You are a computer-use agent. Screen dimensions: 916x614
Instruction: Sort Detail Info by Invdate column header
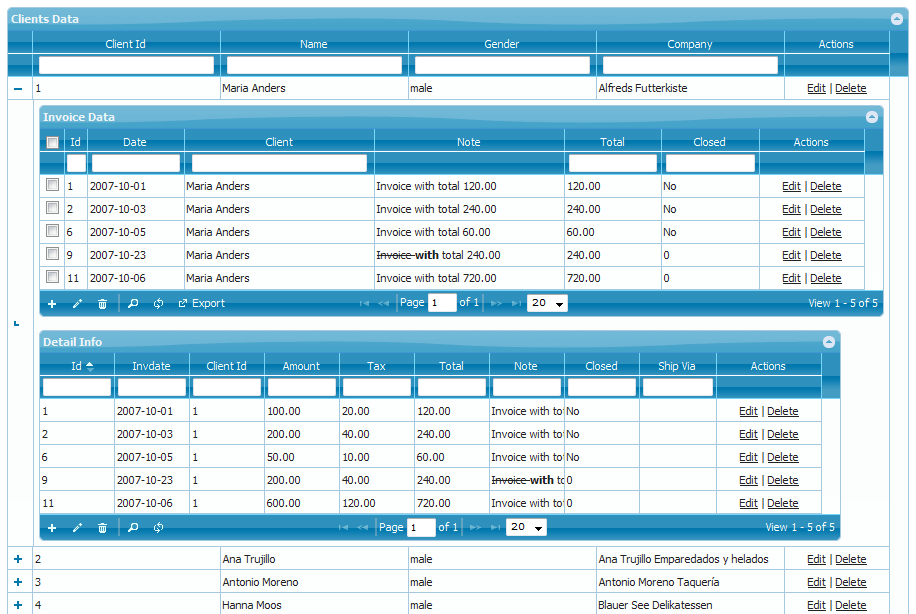(151, 366)
